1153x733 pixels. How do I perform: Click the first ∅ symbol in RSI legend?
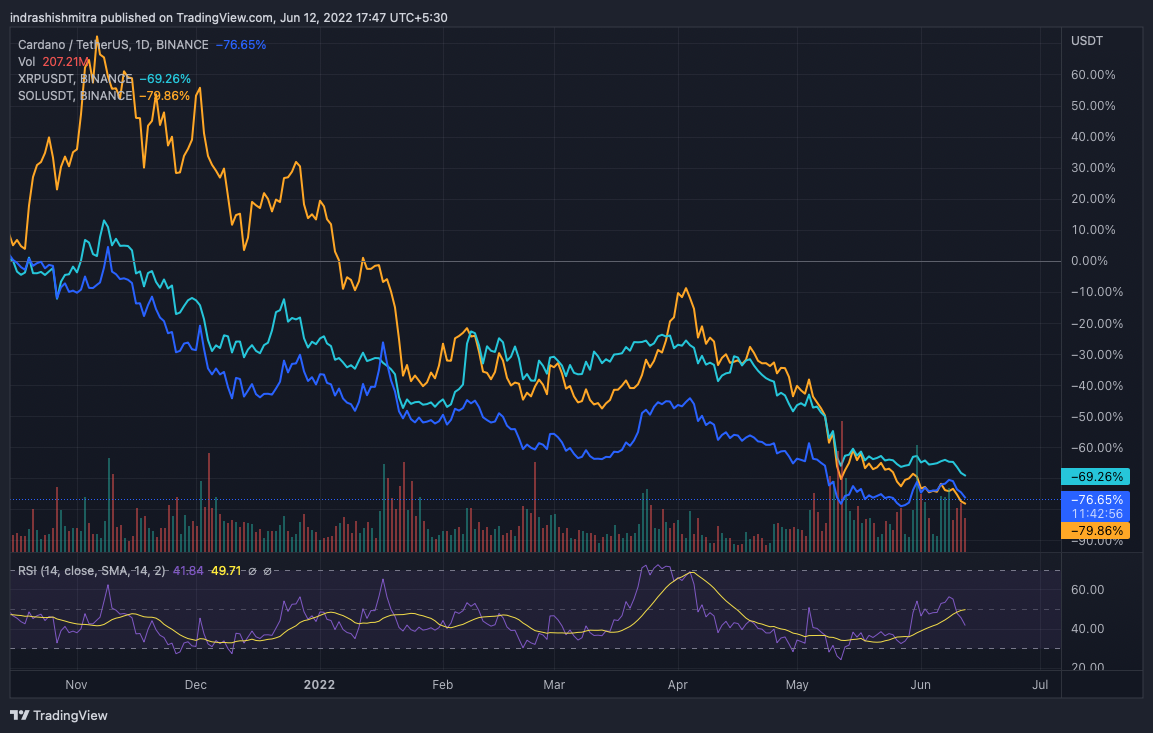point(252,571)
